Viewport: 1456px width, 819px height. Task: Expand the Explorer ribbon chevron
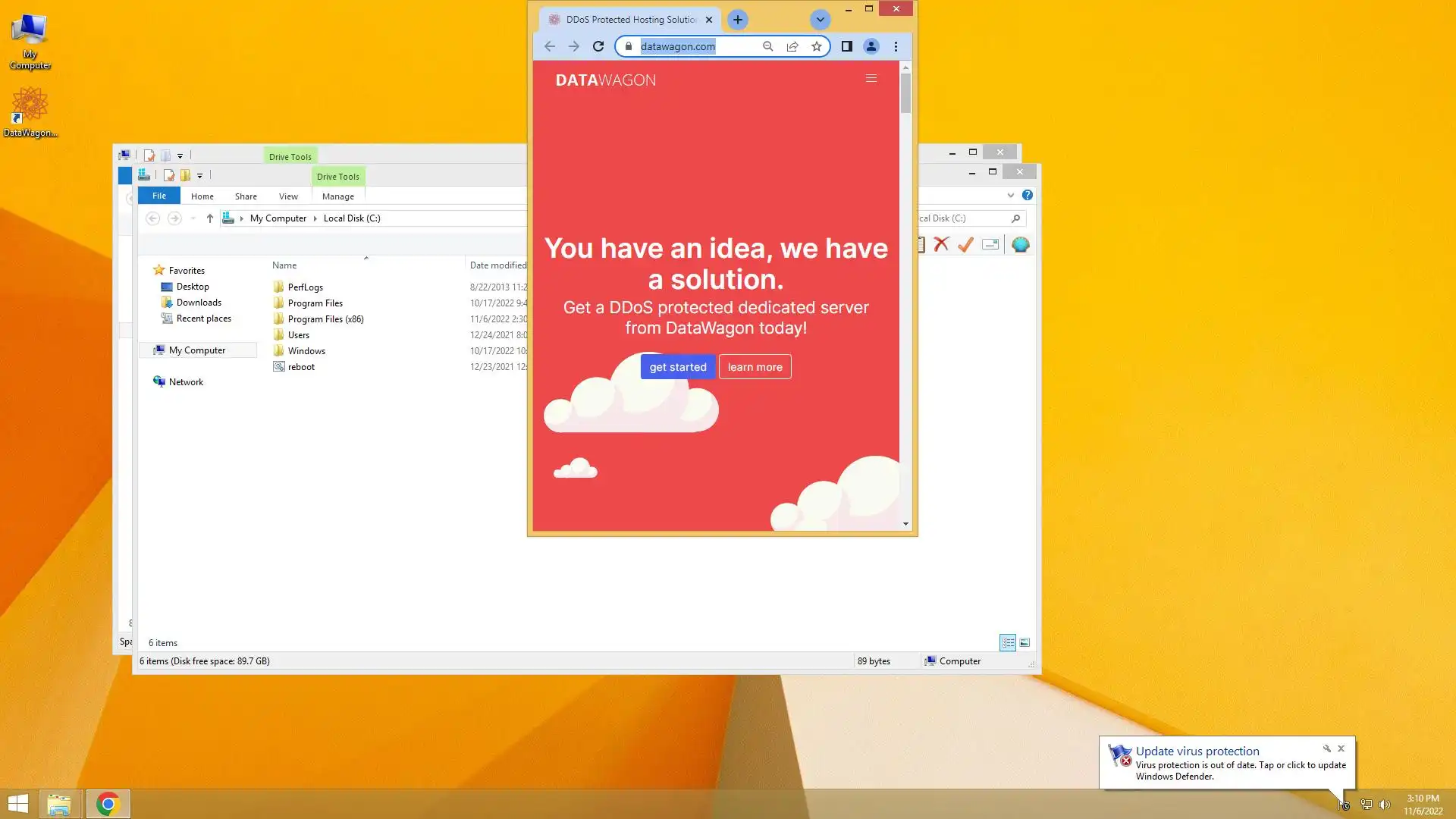tap(1011, 195)
